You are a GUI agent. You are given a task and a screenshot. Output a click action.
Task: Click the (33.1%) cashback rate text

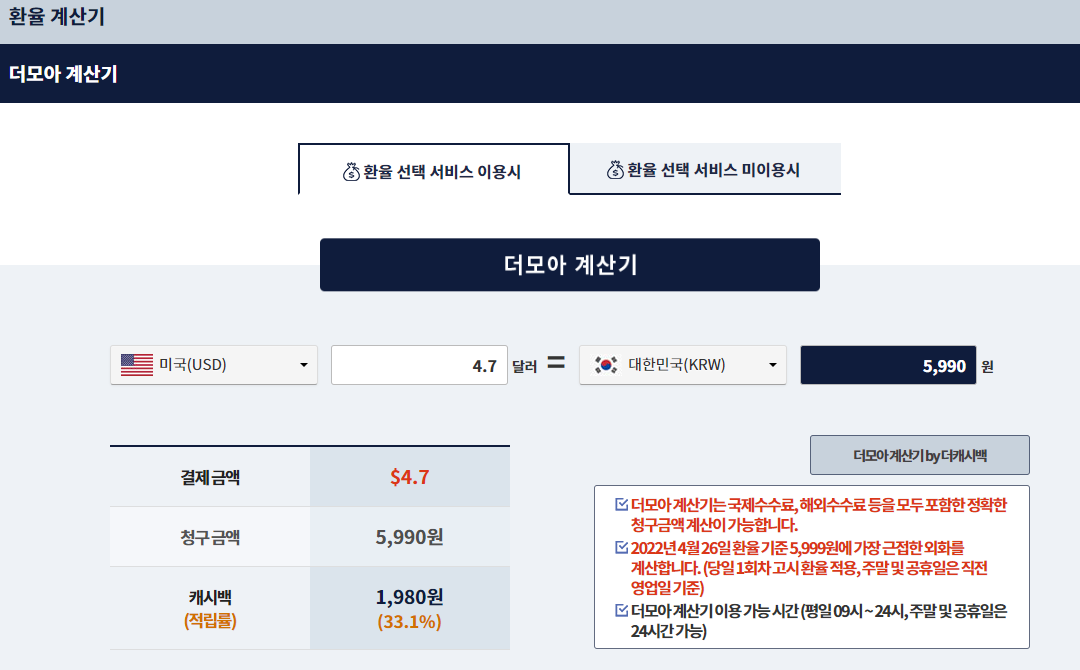coord(410,622)
